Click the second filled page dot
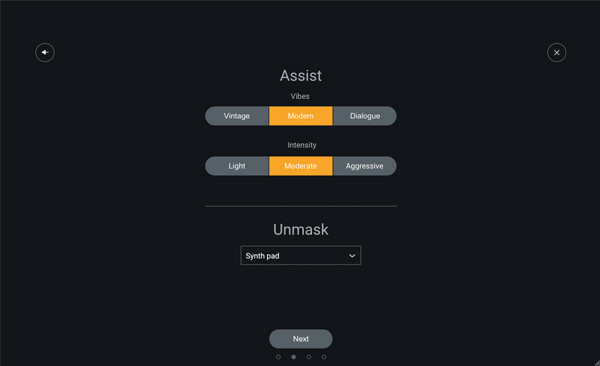Image resolution: width=600 pixels, height=366 pixels. (293, 357)
